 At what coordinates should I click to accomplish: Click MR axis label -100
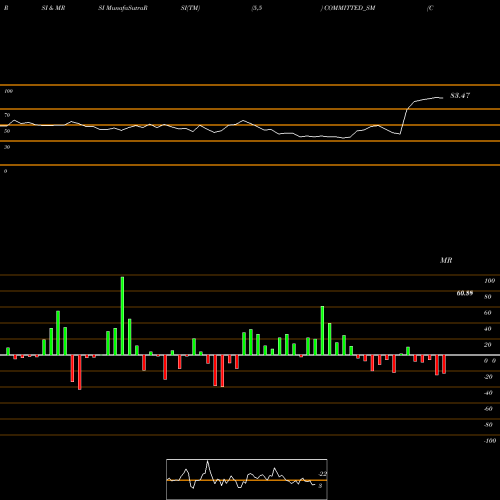[490, 441]
